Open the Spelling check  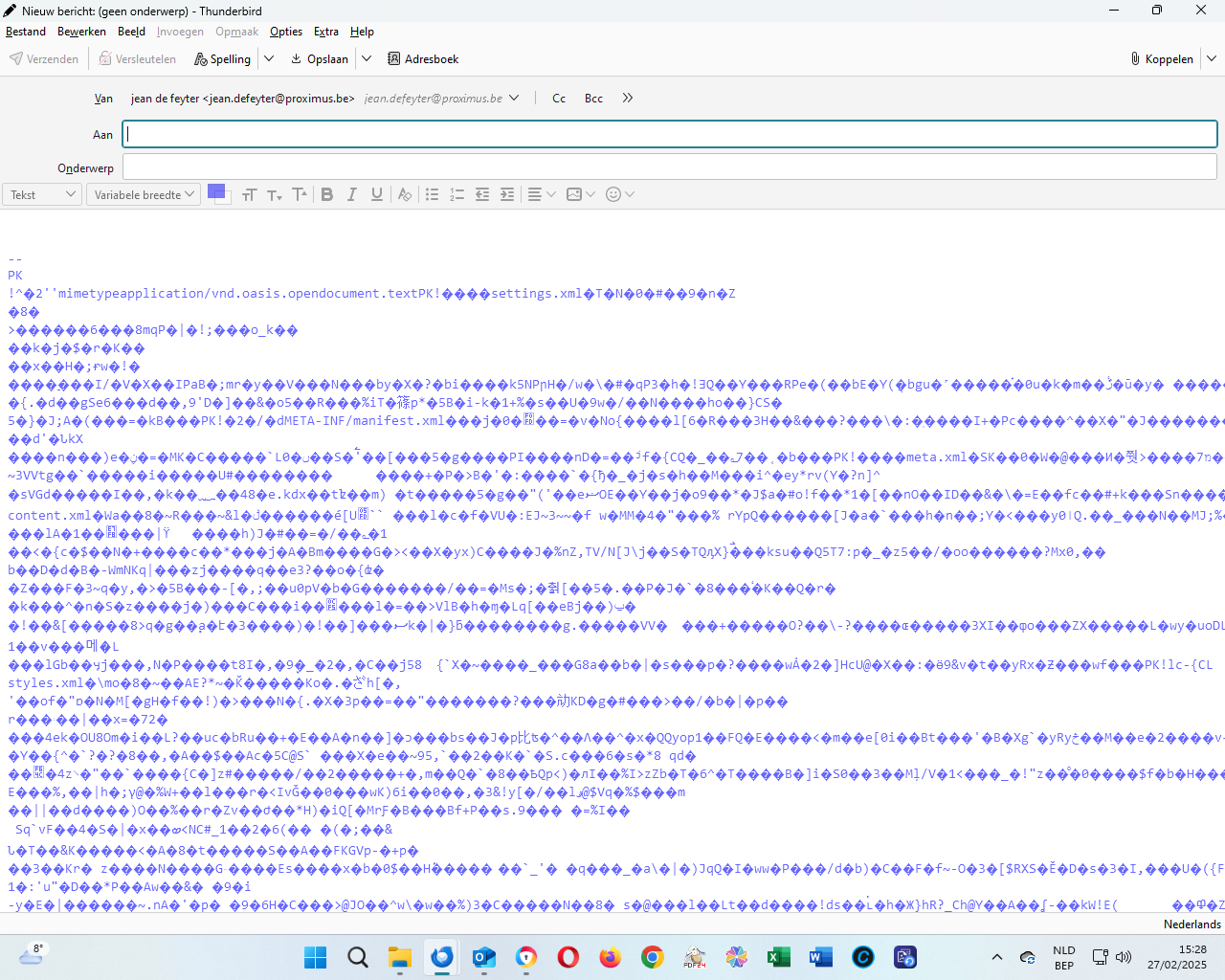click(x=222, y=59)
